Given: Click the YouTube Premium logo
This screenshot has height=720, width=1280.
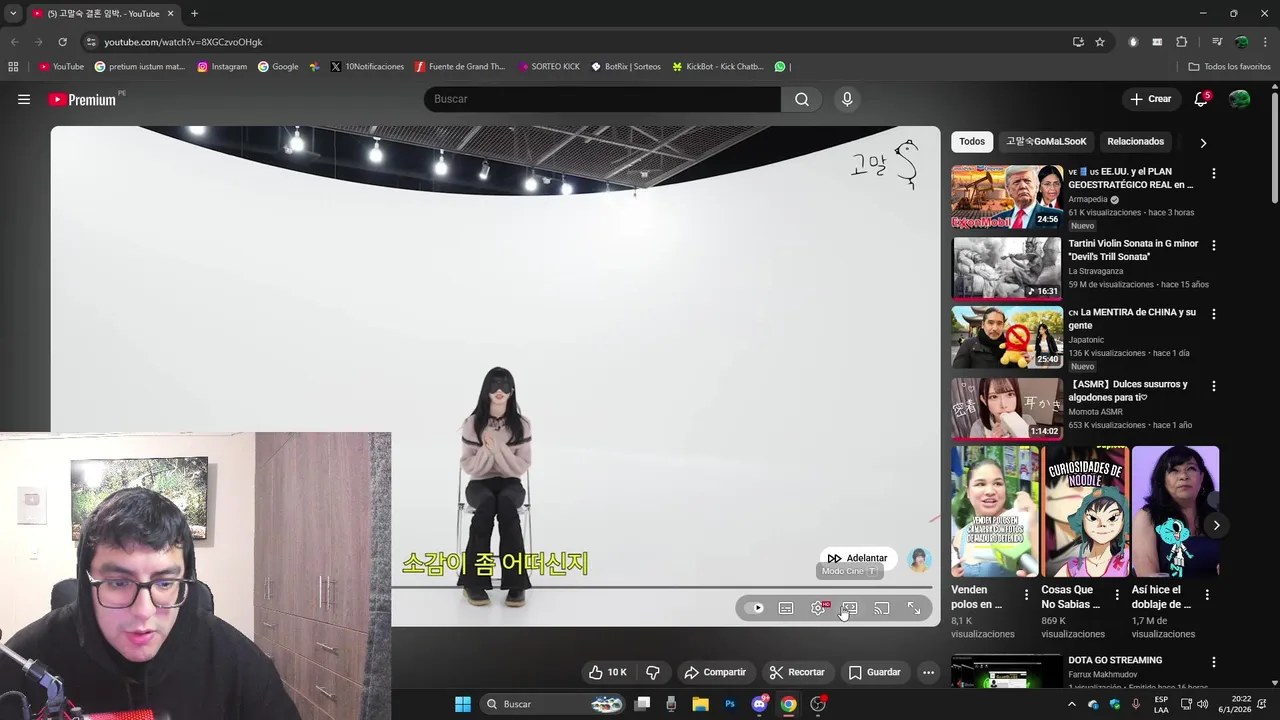Looking at the screenshot, I should pos(82,99).
